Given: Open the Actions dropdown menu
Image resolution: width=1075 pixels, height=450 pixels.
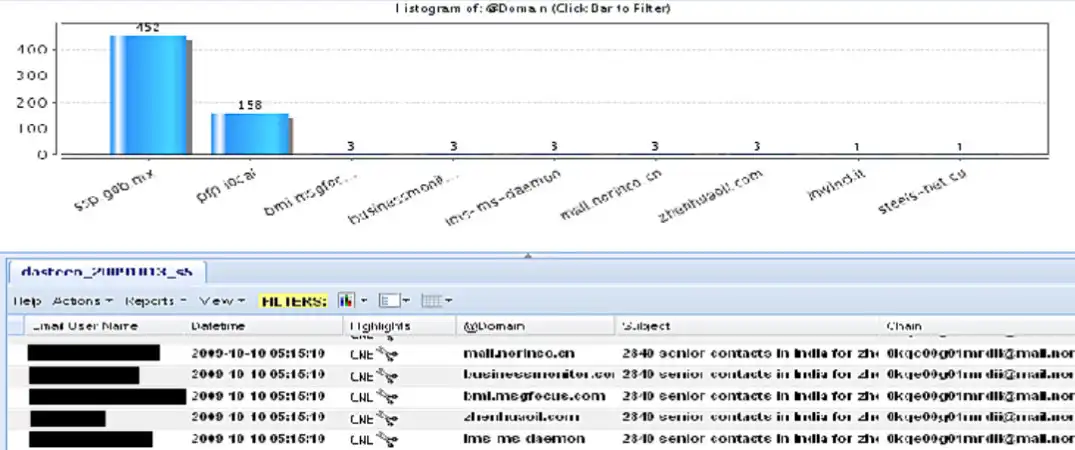Looking at the screenshot, I should 78,300.
